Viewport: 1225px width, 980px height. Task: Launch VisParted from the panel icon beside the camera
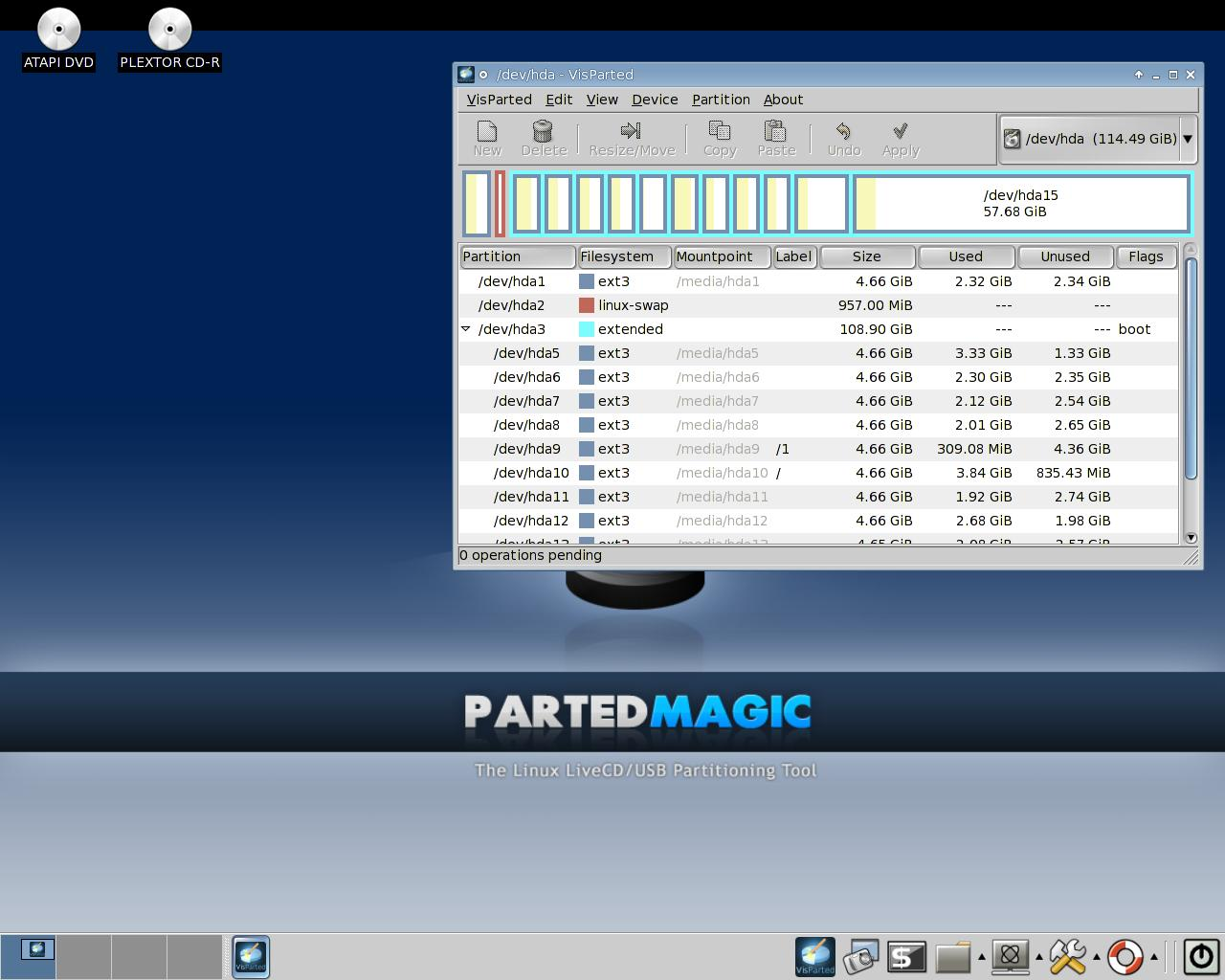click(815, 956)
